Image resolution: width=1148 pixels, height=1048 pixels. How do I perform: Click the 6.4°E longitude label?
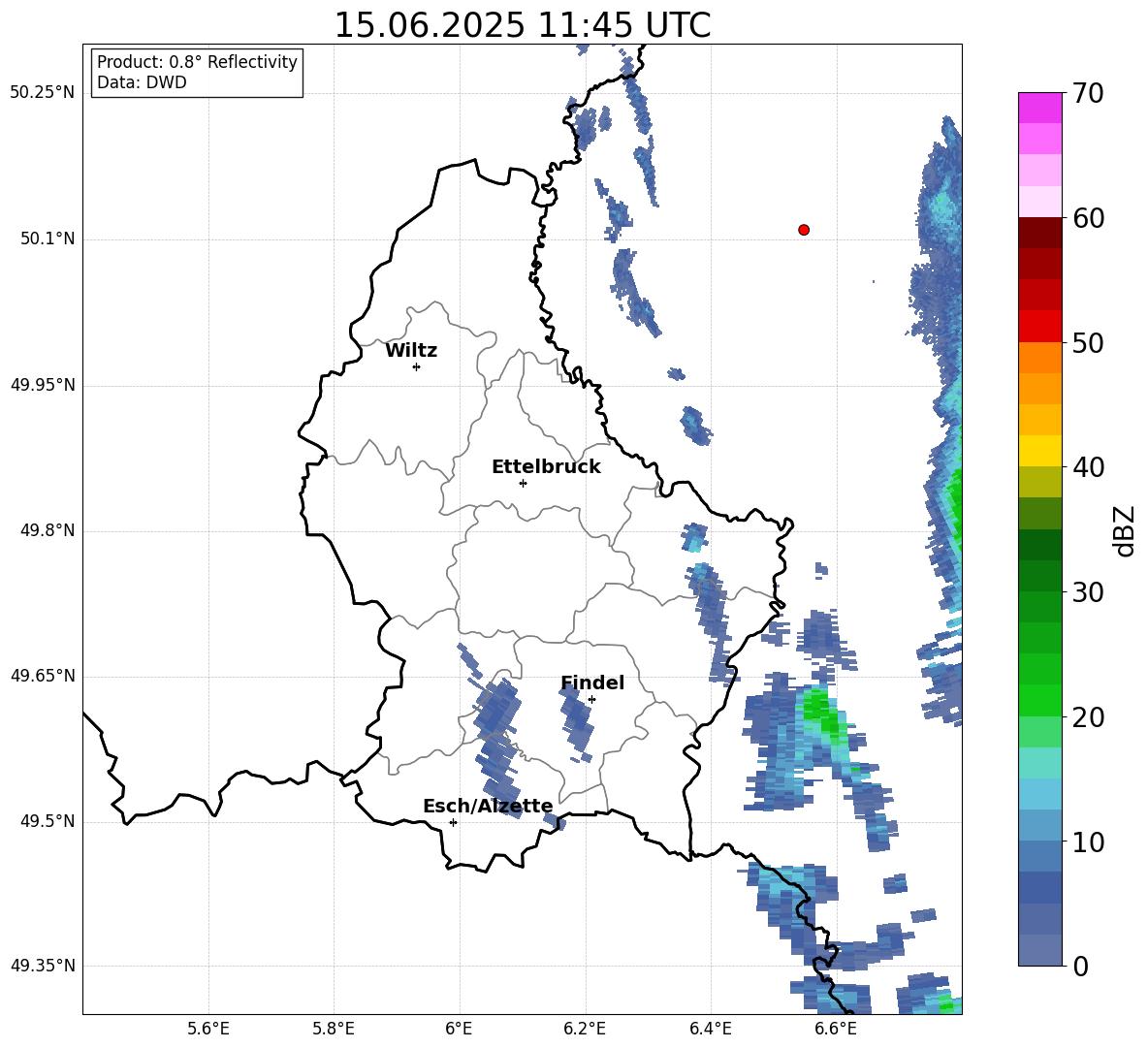click(x=710, y=1029)
